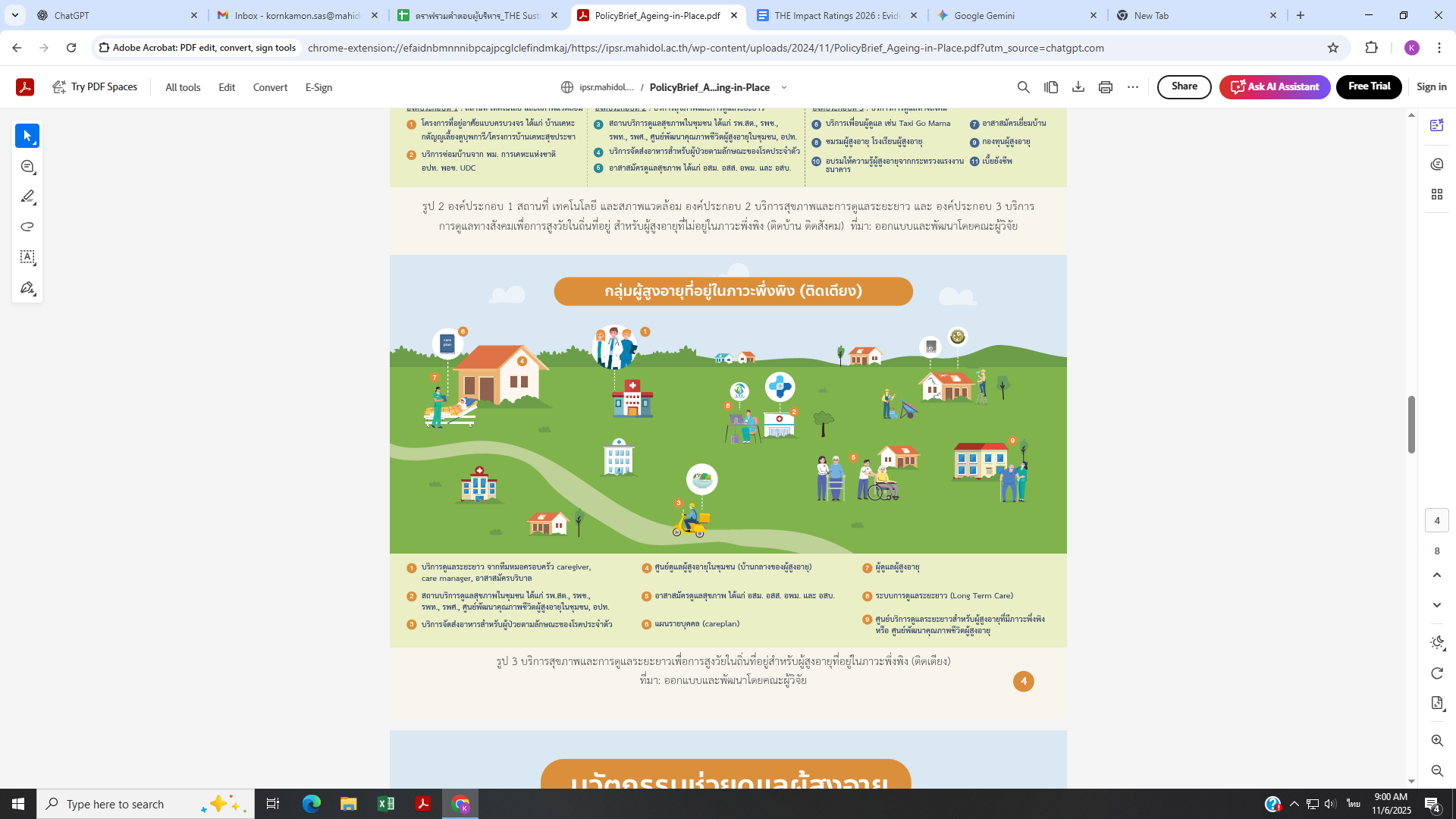Switch to the Google Gemini tab
Viewport: 1456px width, 819px height.
click(984, 15)
